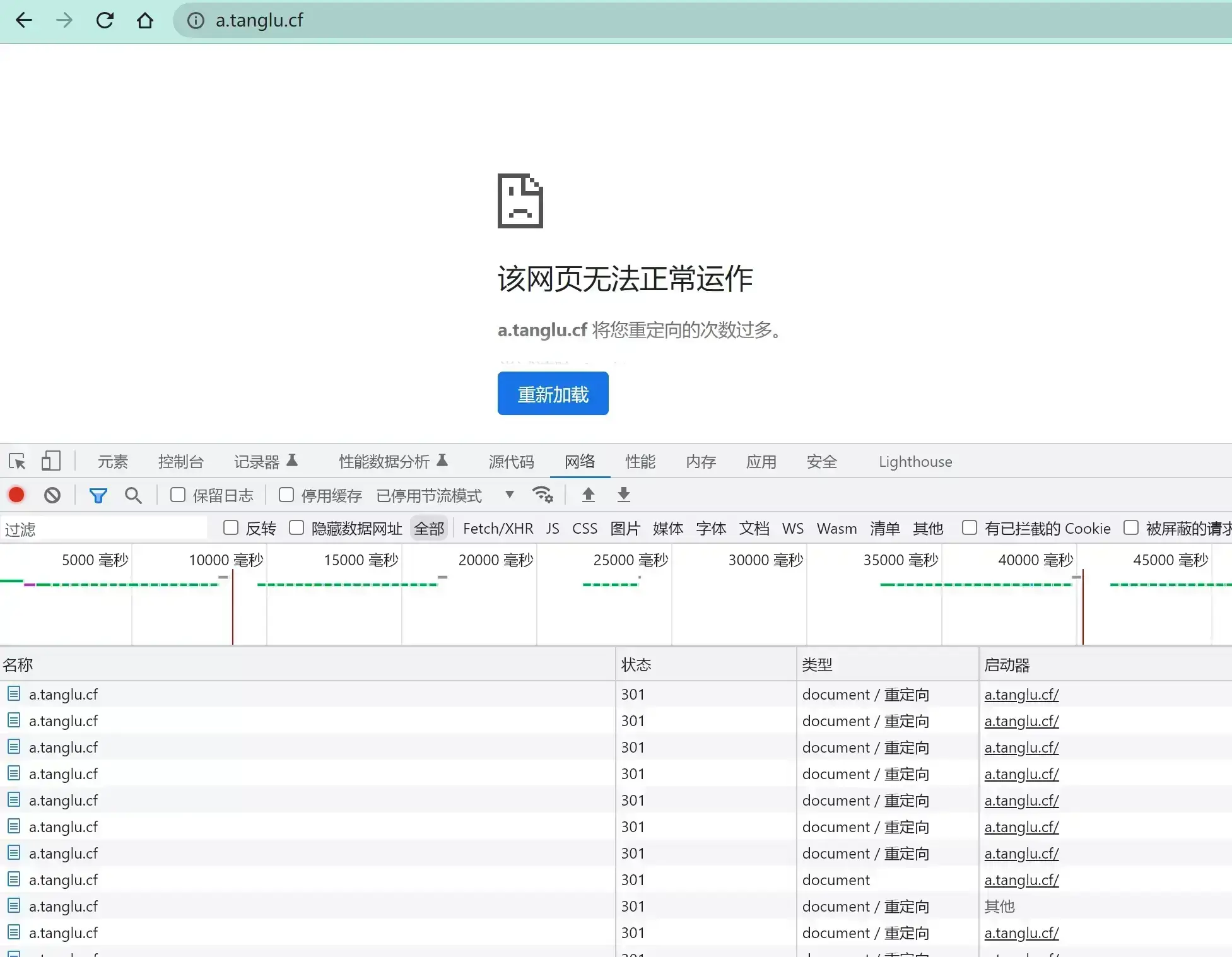Image resolution: width=1232 pixels, height=957 pixels.
Task: Enable the 保留日志 checkbox
Action: click(178, 495)
